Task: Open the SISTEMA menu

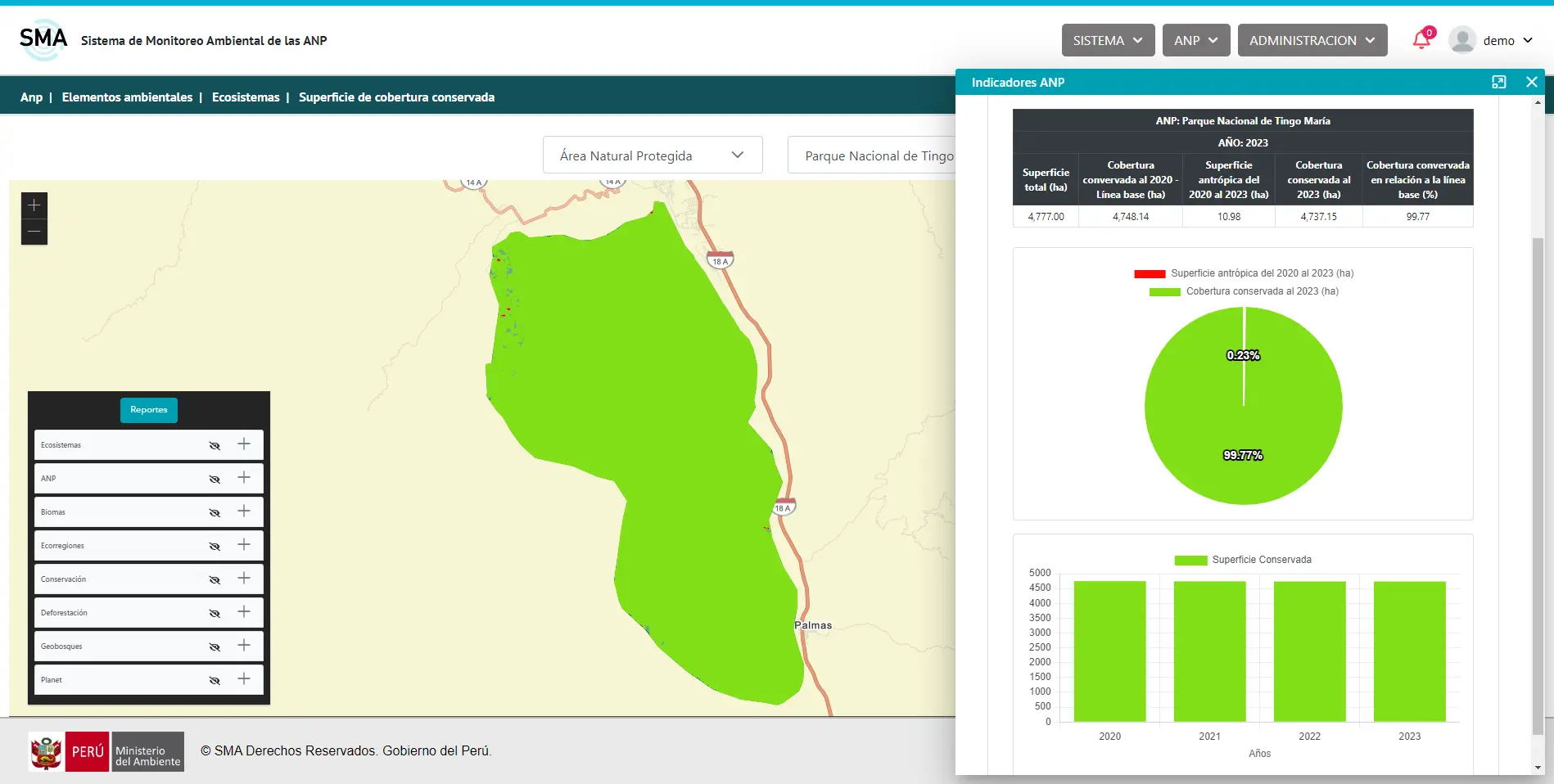Action: coord(1108,40)
